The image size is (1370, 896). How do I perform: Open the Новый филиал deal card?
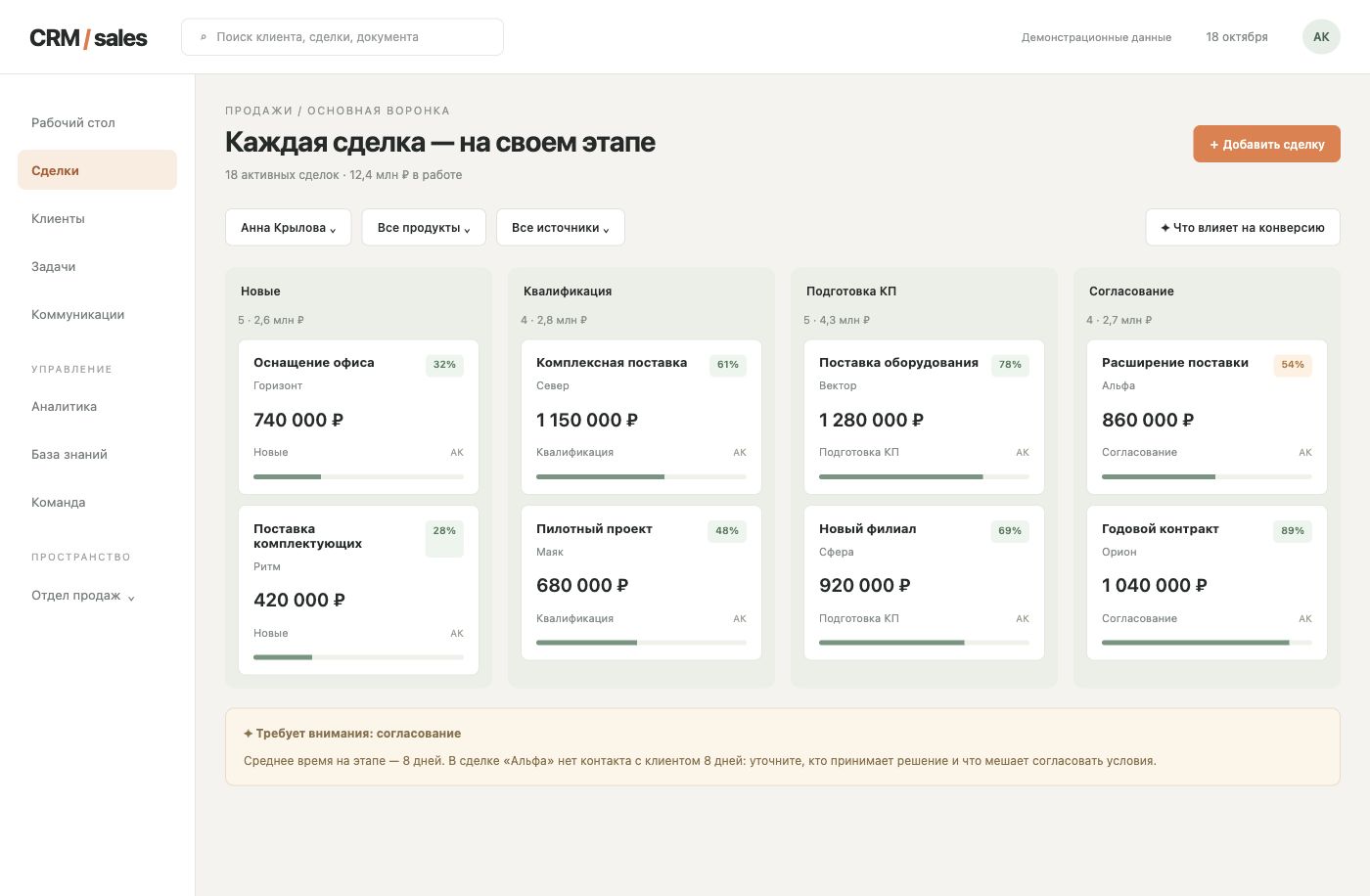tap(924, 583)
